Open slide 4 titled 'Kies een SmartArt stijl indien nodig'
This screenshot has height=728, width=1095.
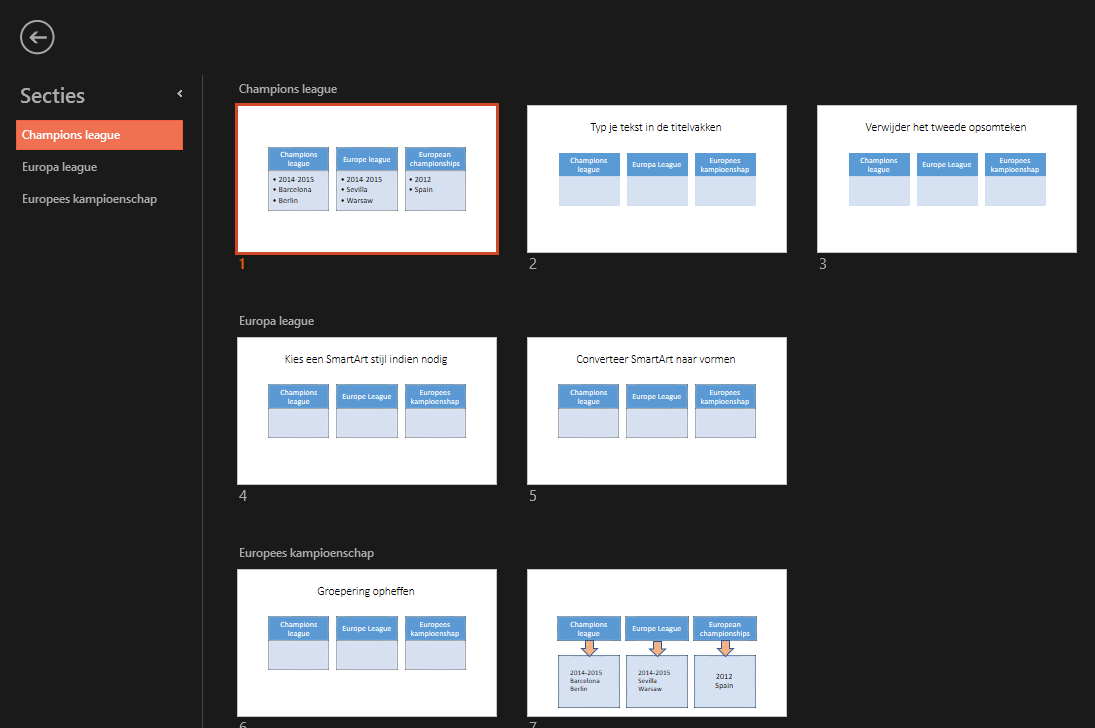(x=366, y=410)
